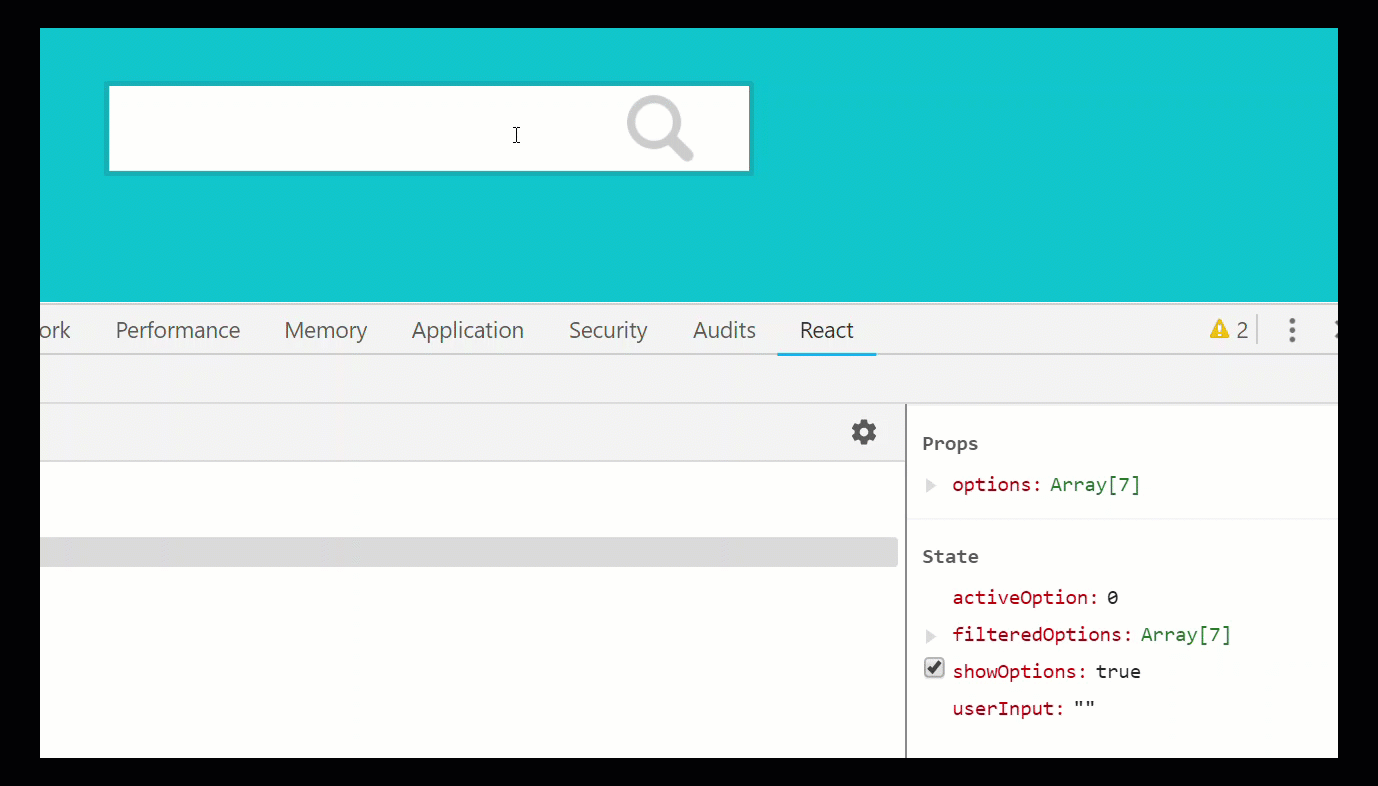Open the warnings indicator showing 2
The height and width of the screenshot is (786, 1378).
point(1229,330)
